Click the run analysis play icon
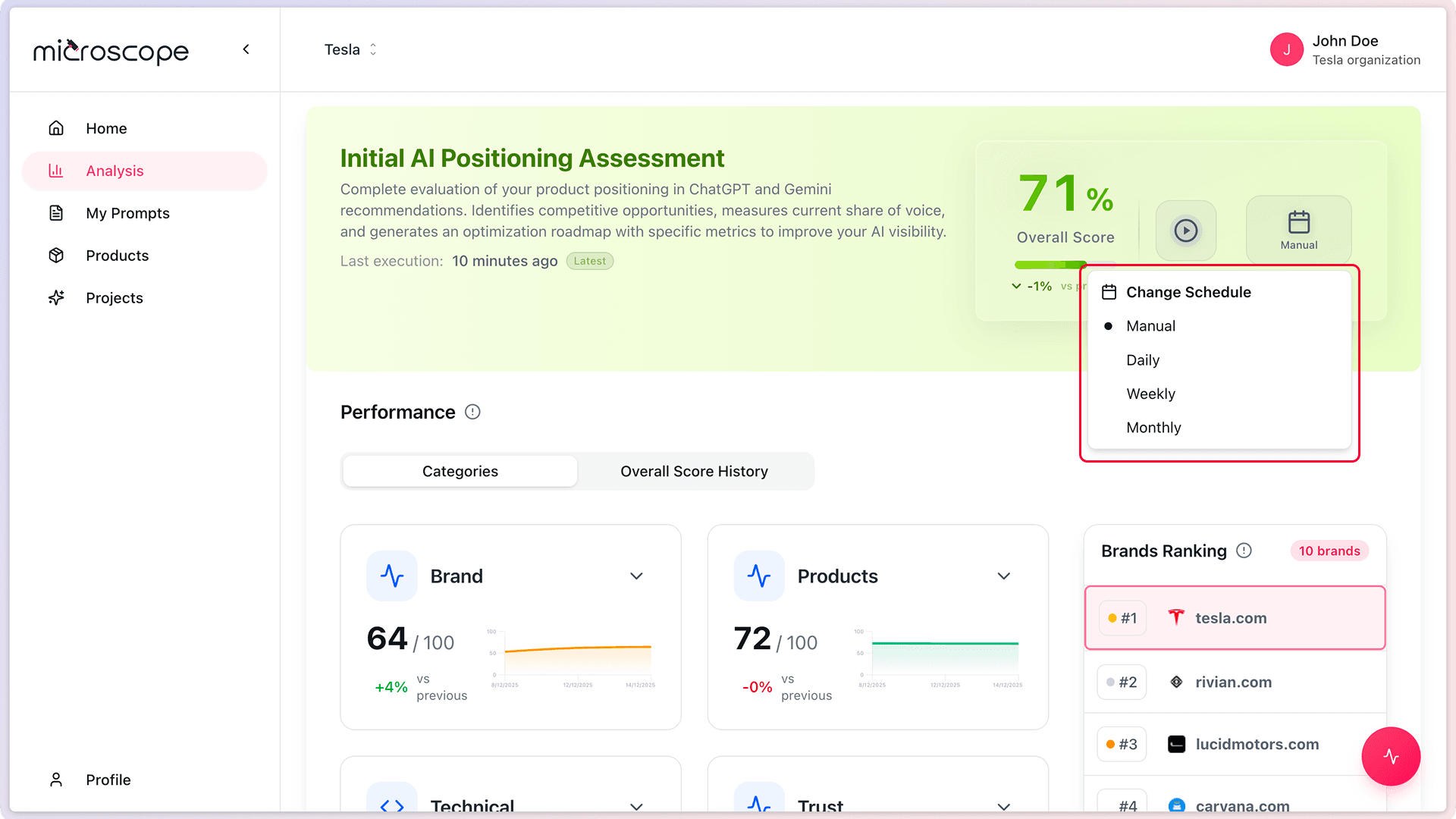The image size is (1456, 819). coord(1185,230)
